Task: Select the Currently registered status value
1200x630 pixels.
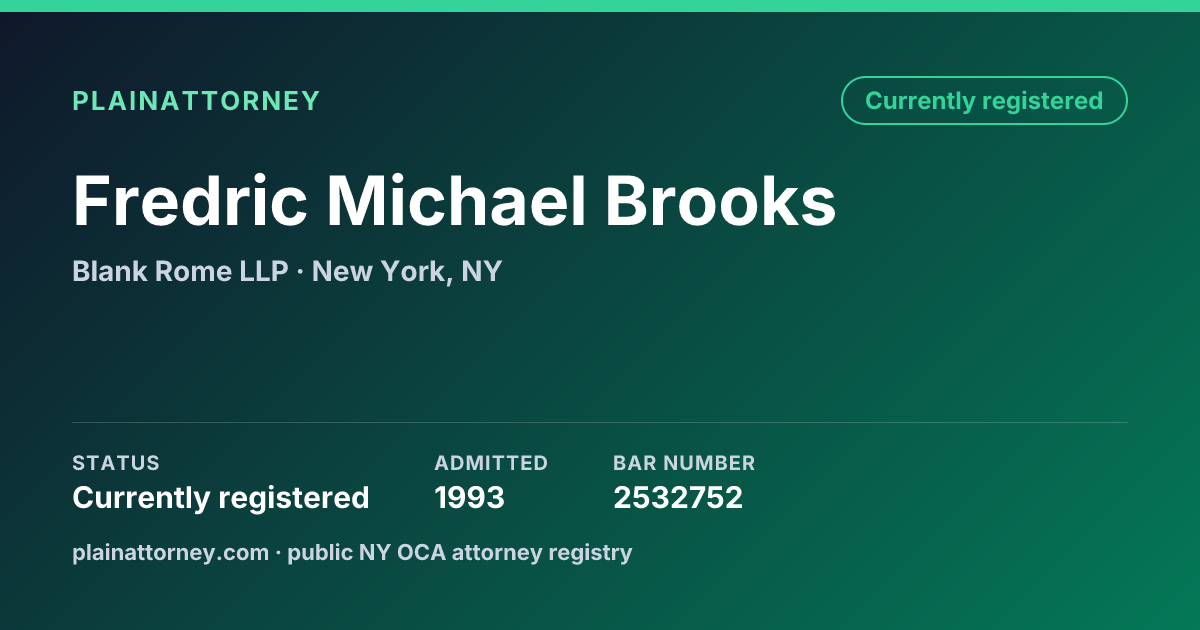Action: pyautogui.click(x=221, y=497)
